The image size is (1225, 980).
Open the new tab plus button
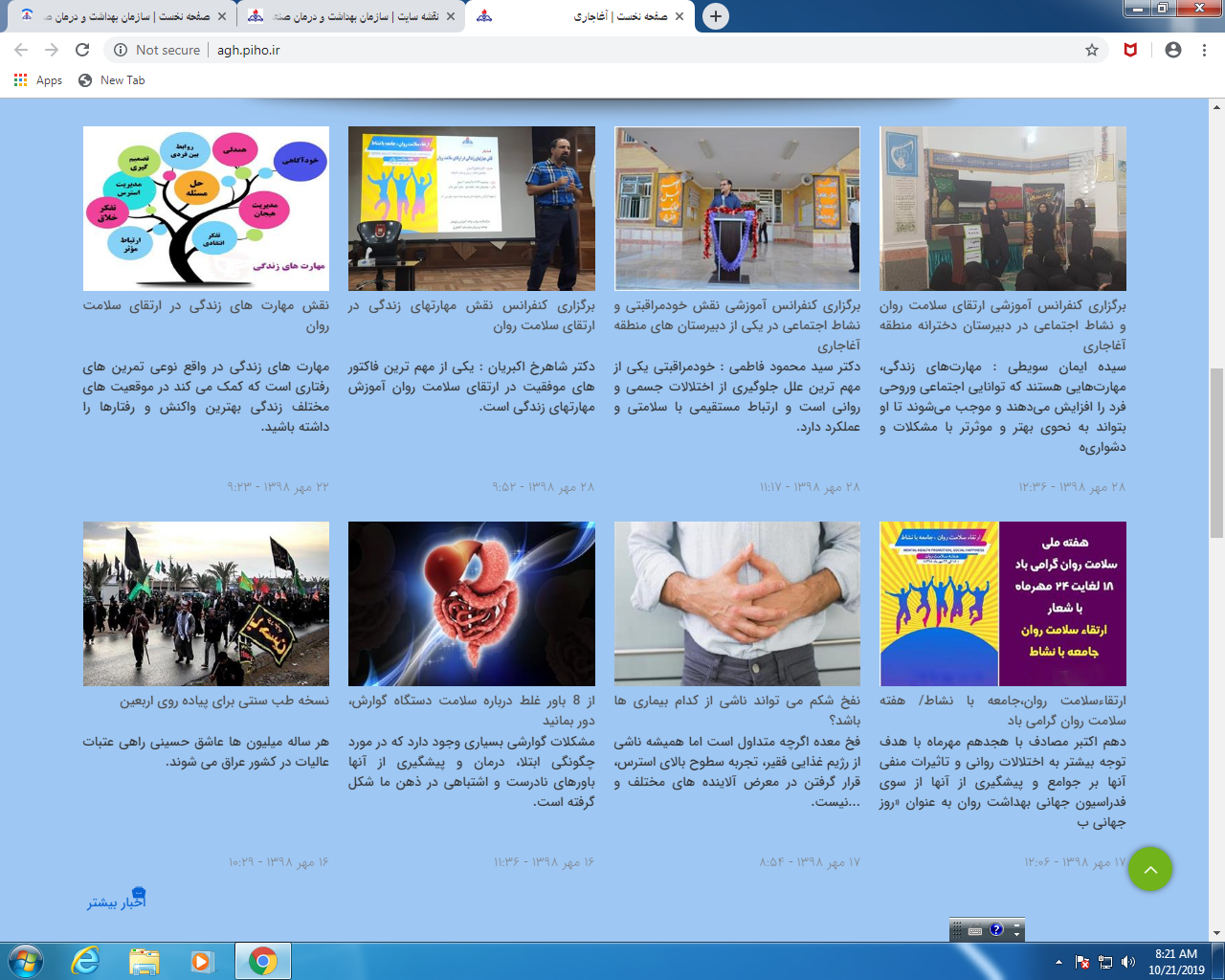(x=715, y=16)
